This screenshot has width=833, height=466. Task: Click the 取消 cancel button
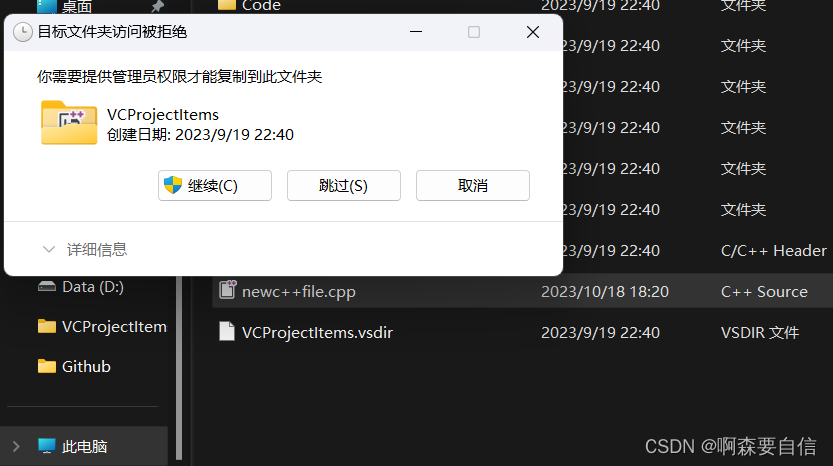point(473,185)
